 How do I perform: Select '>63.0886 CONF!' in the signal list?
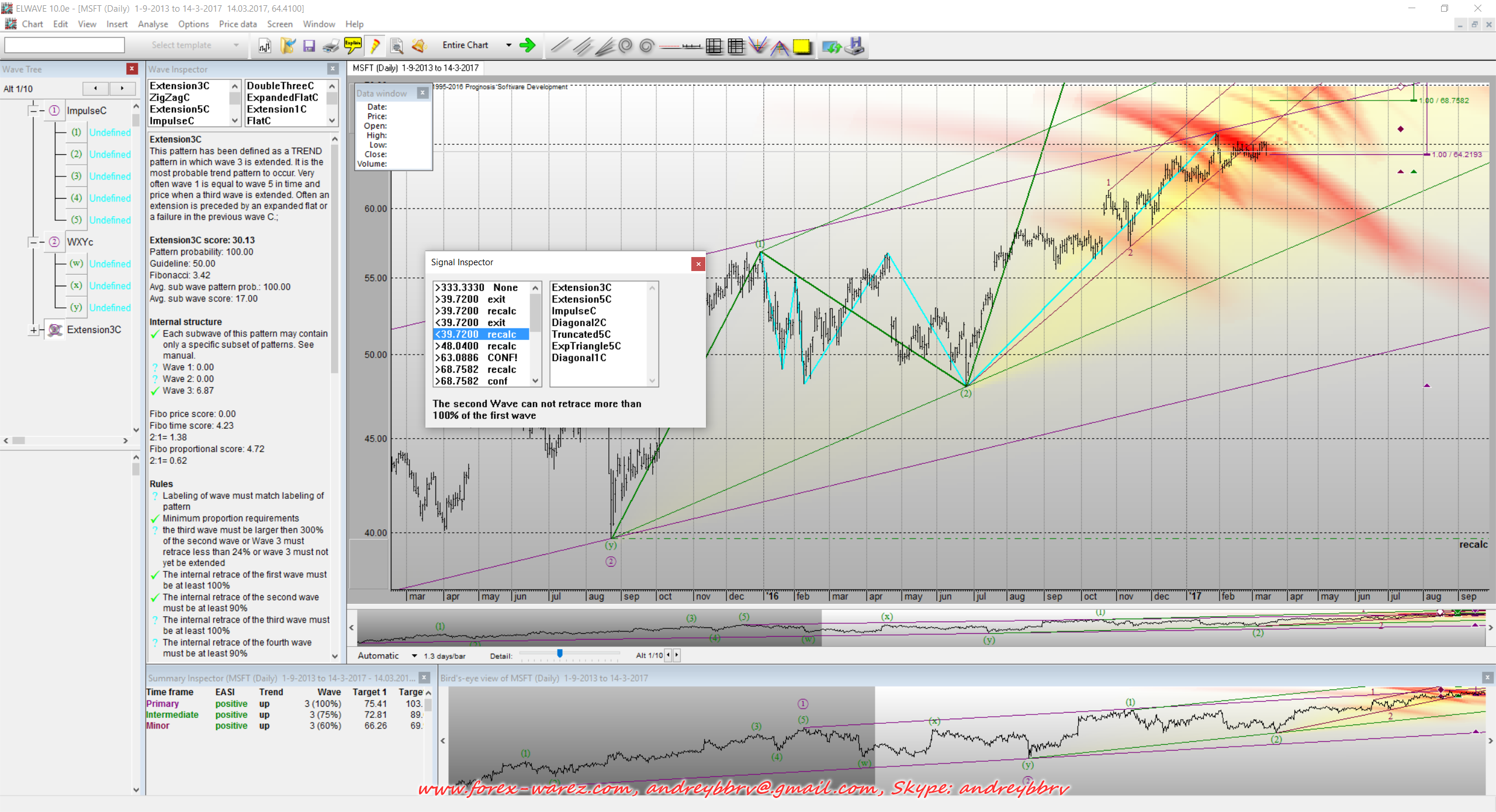476,358
